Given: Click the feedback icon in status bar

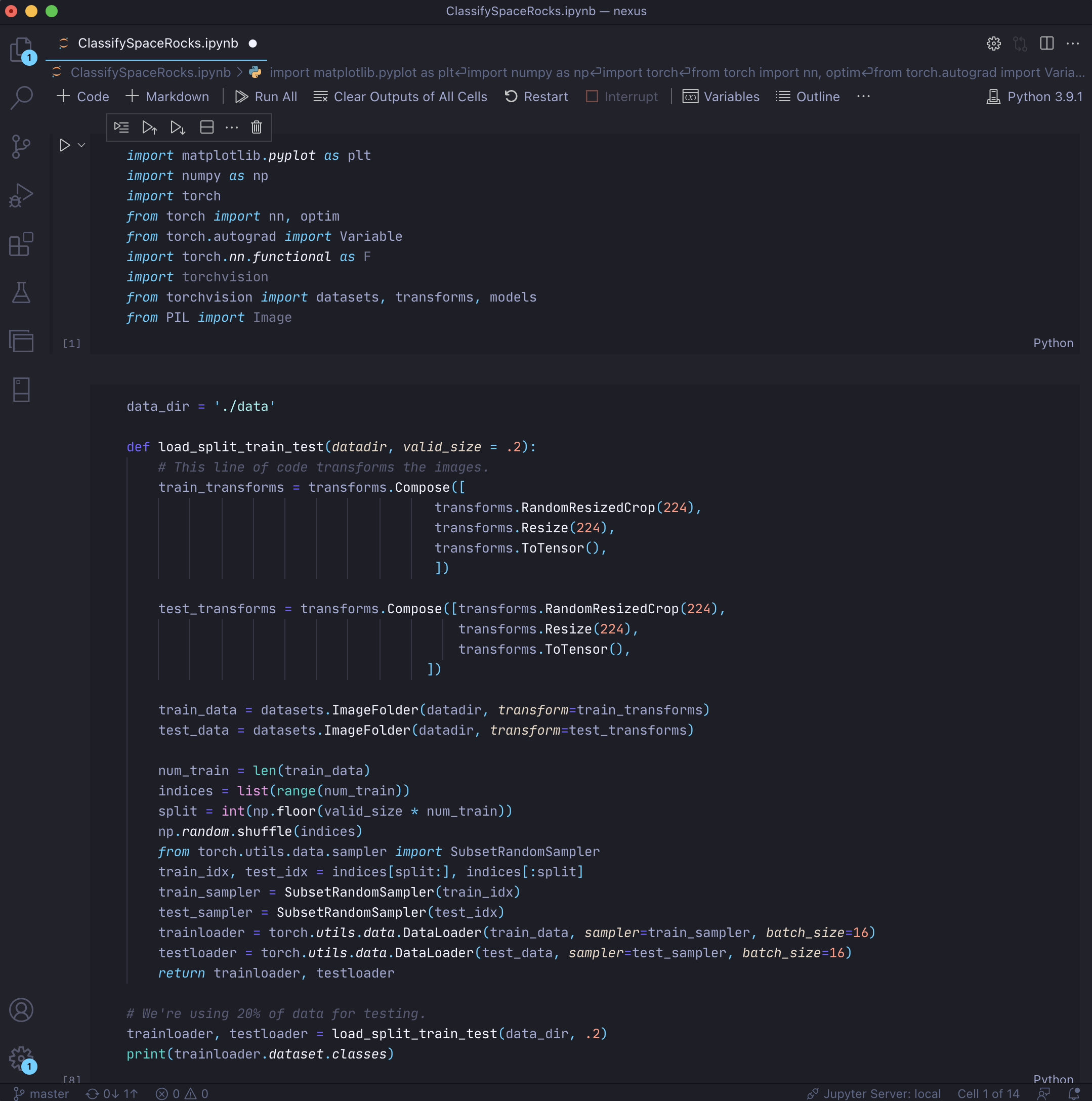Looking at the screenshot, I should [1043, 1093].
